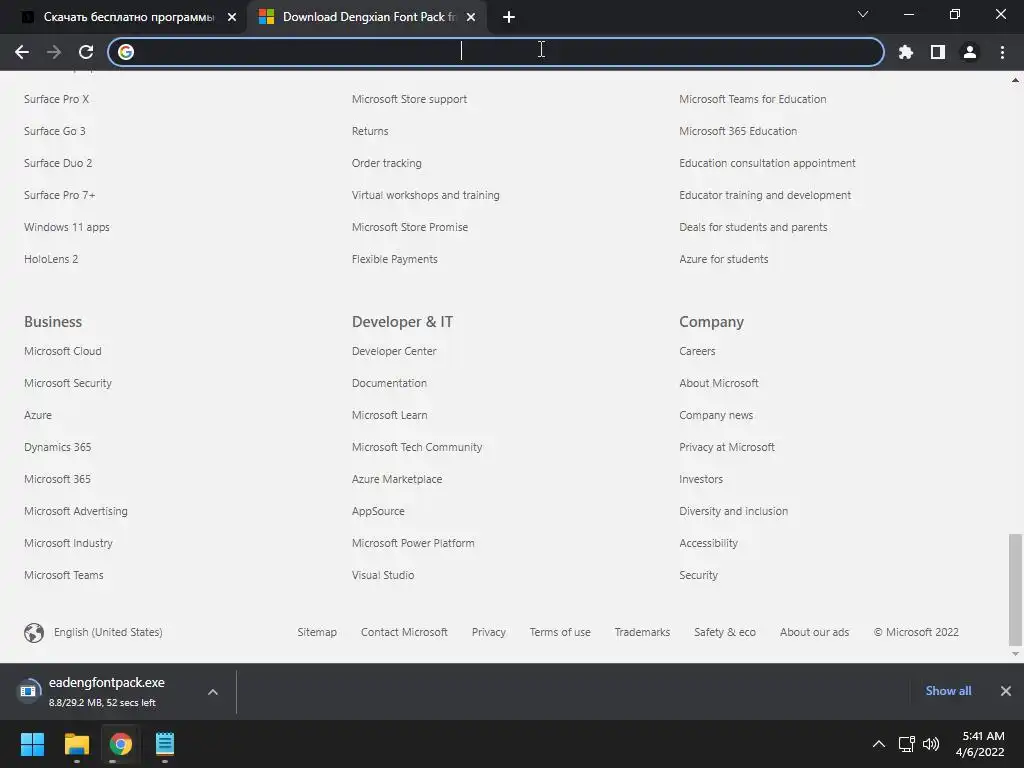Open the Chrome extensions puzzle icon
The height and width of the screenshot is (768, 1024).
905,52
